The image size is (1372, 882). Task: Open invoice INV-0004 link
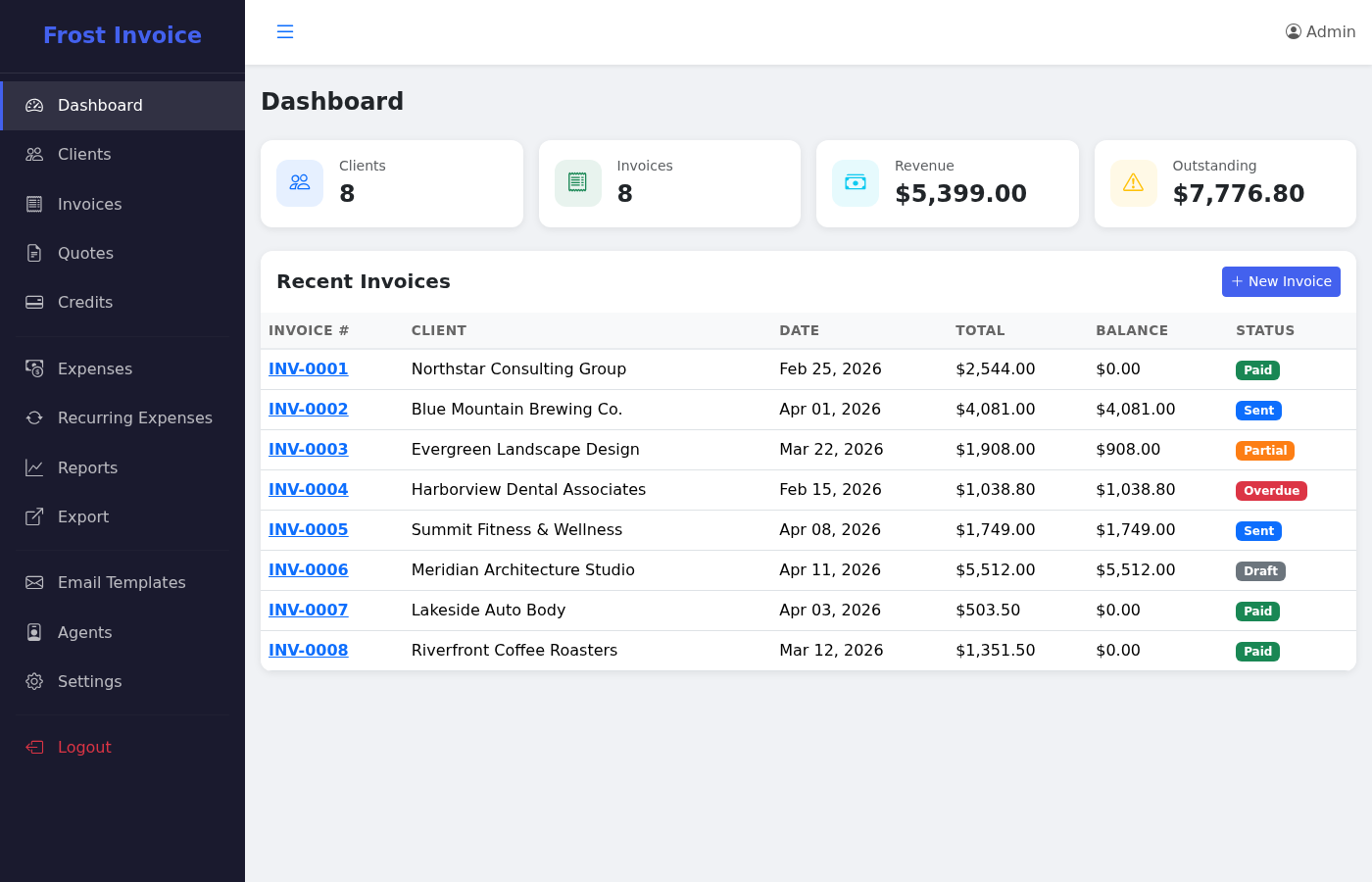pyautogui.click(x=308, y=489)
